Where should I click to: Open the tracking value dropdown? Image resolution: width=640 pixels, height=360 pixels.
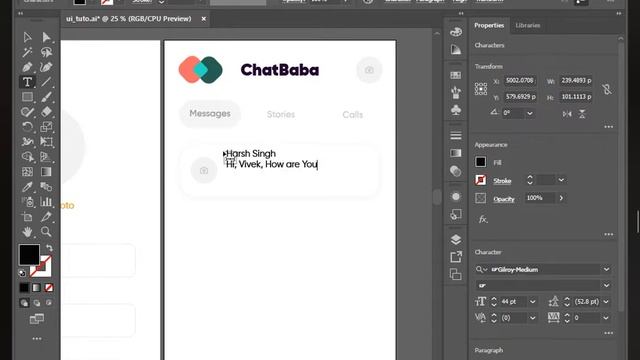pos(606,318)
